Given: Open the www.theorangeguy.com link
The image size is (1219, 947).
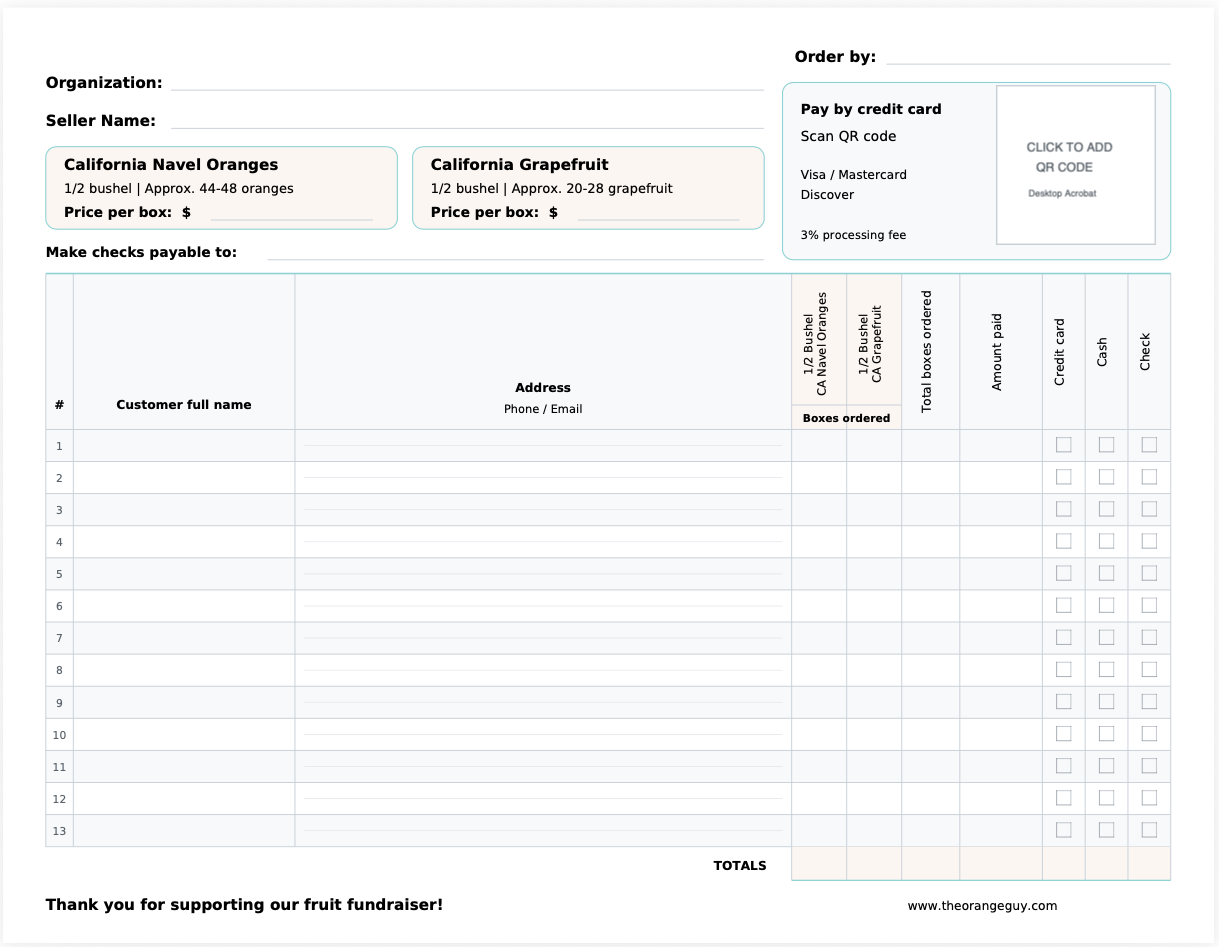Looking at the screenshot, I should tap(982, 906).
